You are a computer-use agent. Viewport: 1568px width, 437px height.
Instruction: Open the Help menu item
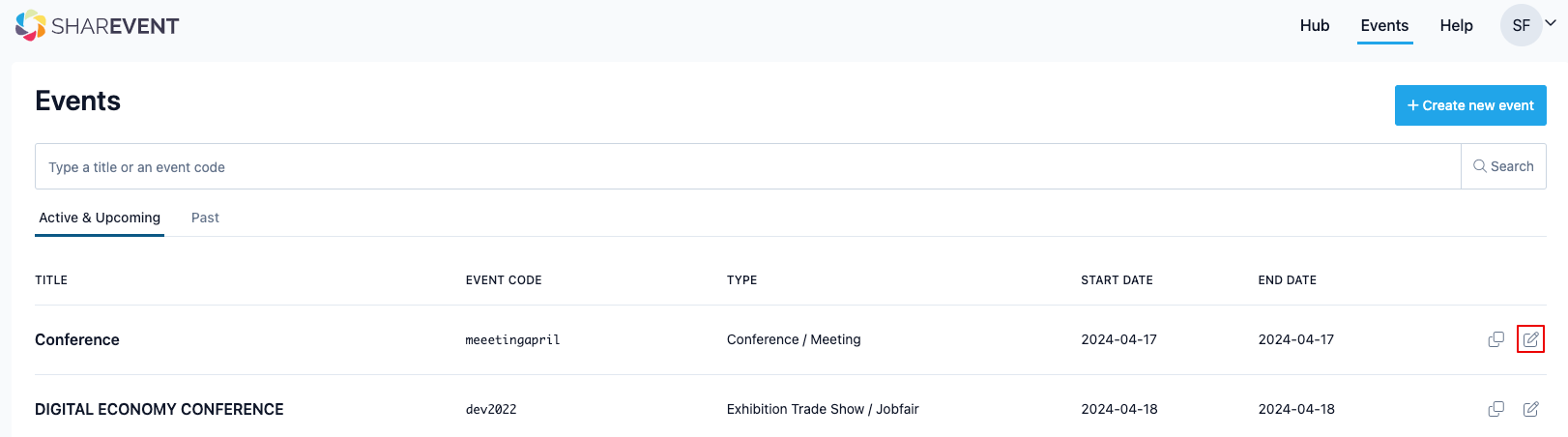(x=1456, y=25)
